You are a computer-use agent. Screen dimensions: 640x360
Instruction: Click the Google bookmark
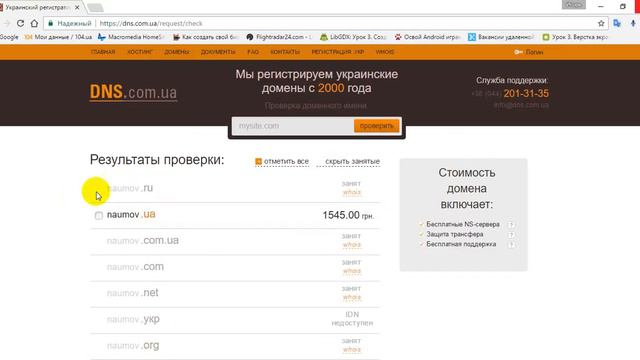point(9,37)
